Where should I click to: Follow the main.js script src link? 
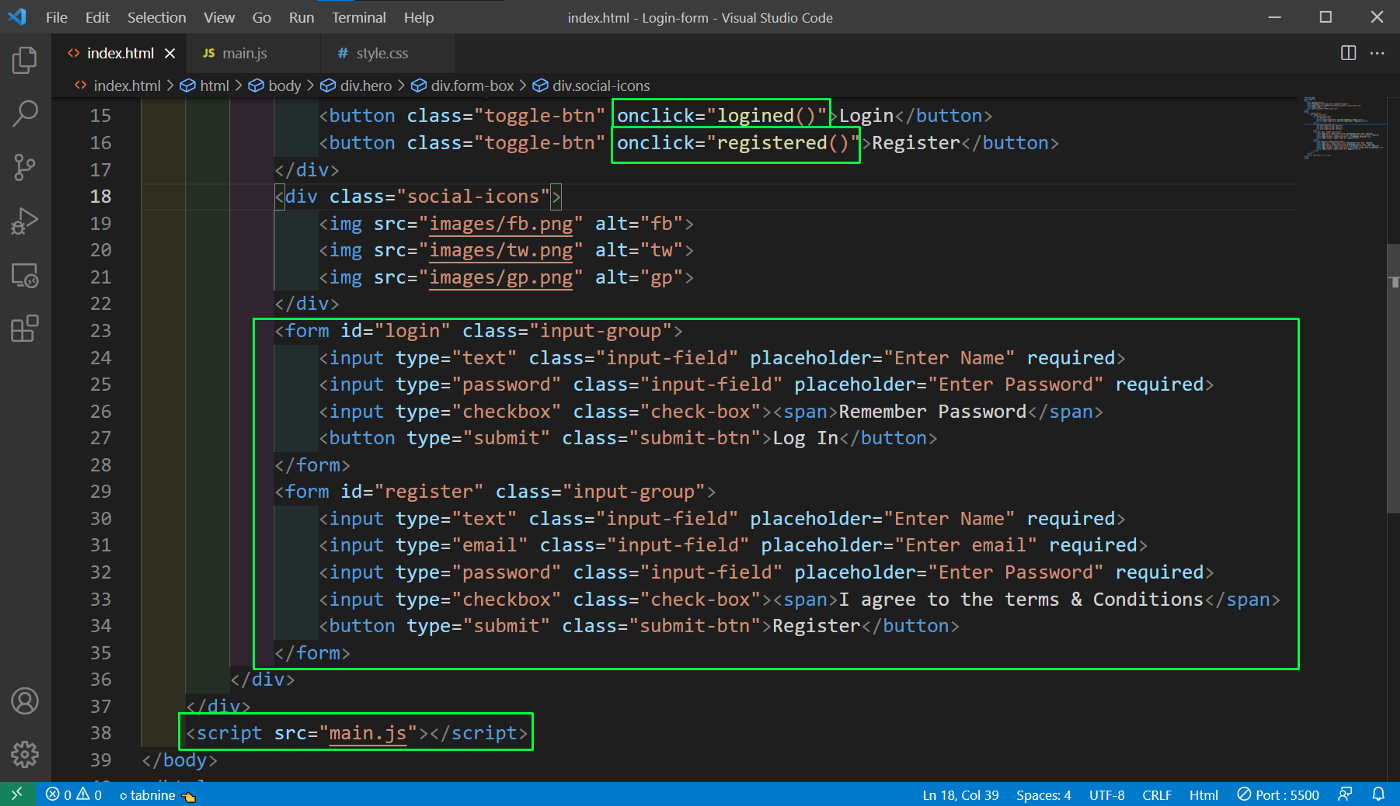coord(369,733)
